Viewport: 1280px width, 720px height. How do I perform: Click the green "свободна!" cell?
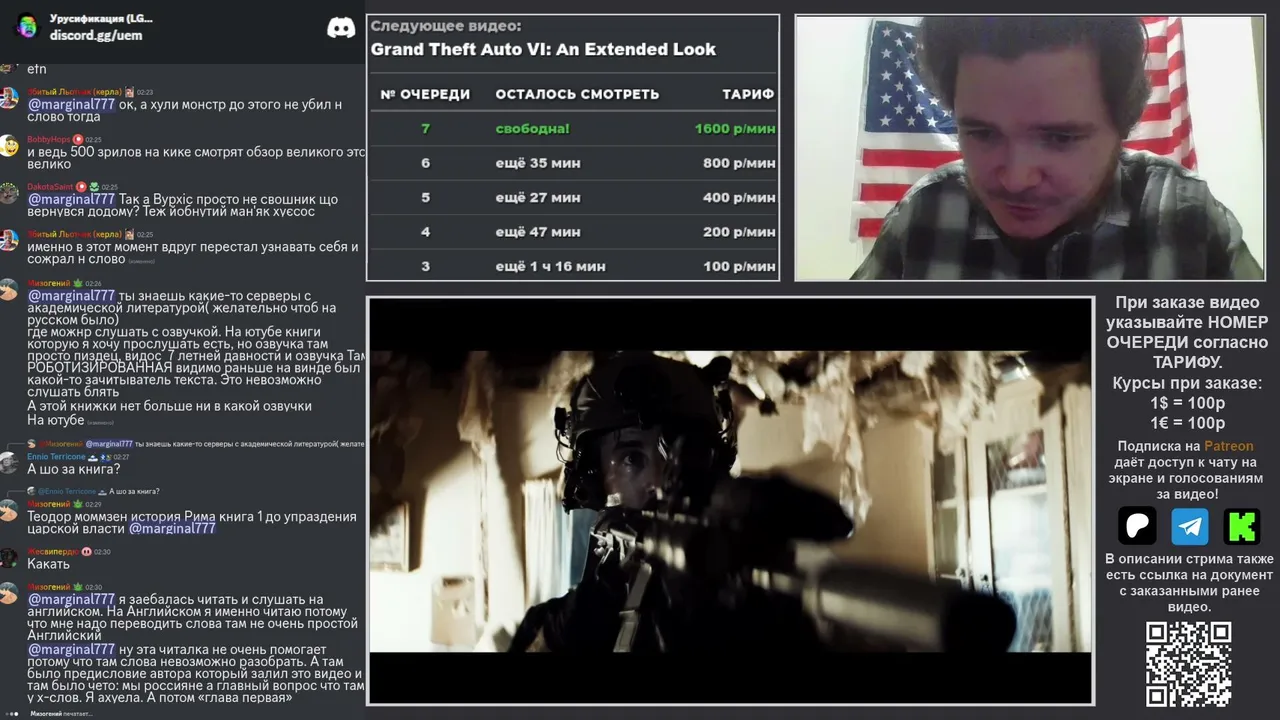coord(532,129)
